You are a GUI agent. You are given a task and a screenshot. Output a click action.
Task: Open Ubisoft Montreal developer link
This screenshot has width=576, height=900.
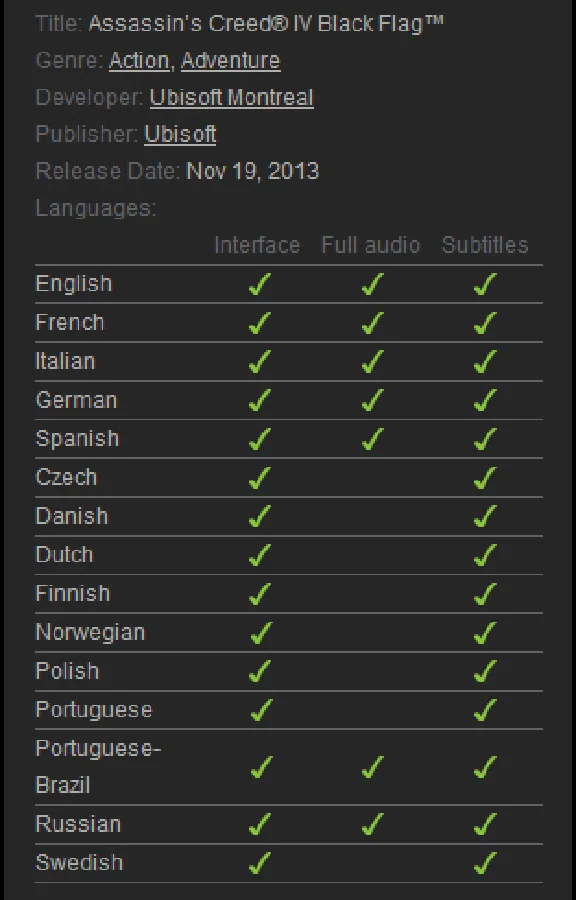pyautogui.click(x=232, y=97)
